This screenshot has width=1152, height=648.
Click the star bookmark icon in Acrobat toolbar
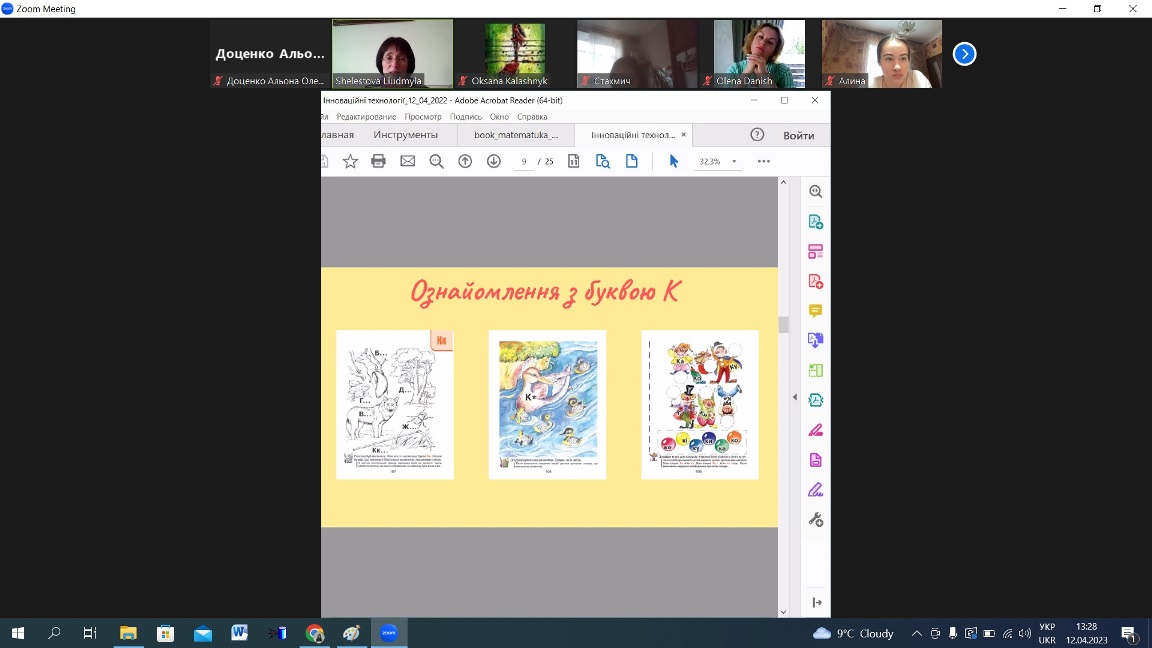coord(350,161)
